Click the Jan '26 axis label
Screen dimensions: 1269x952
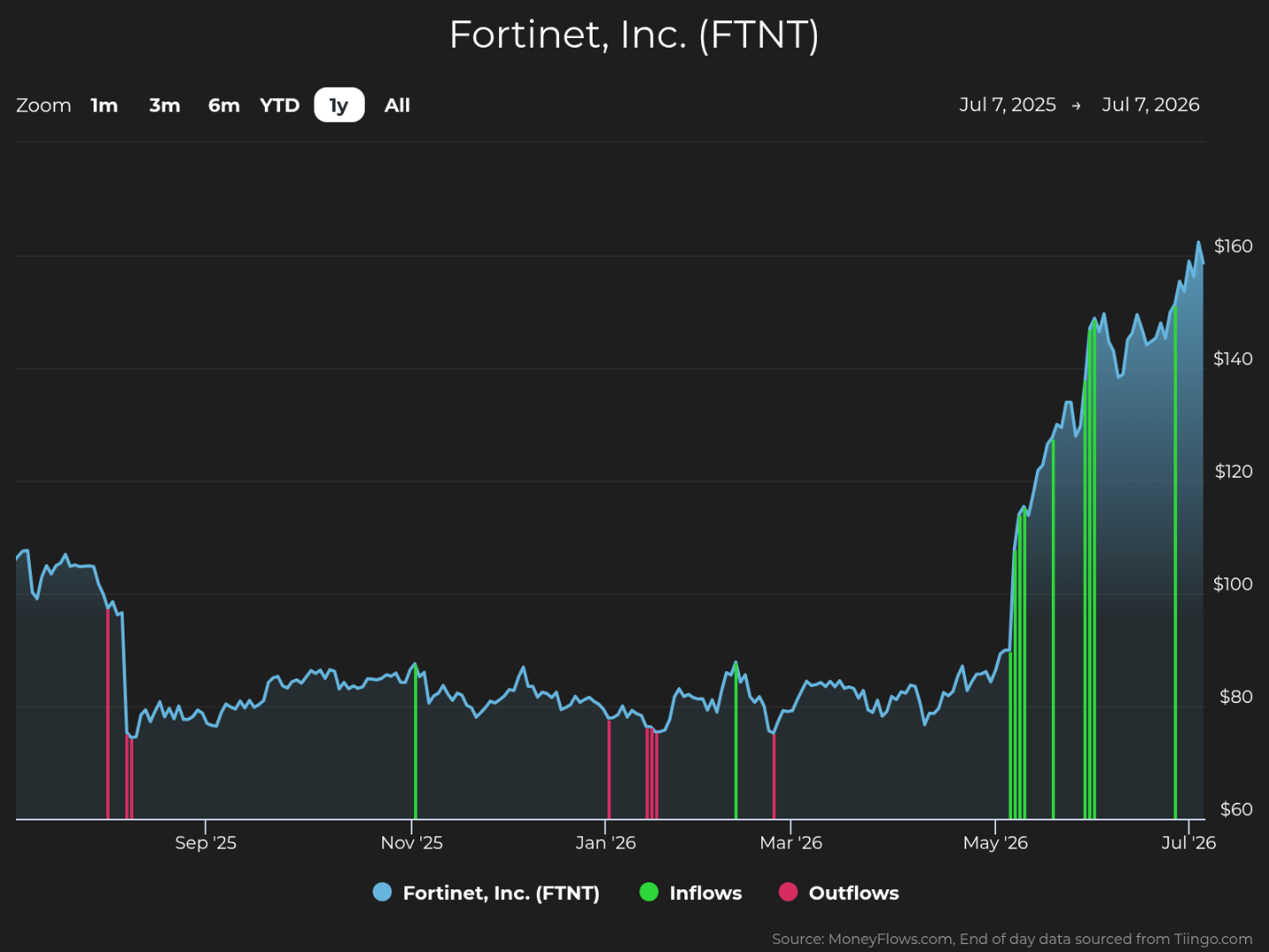tap(606, 842)
